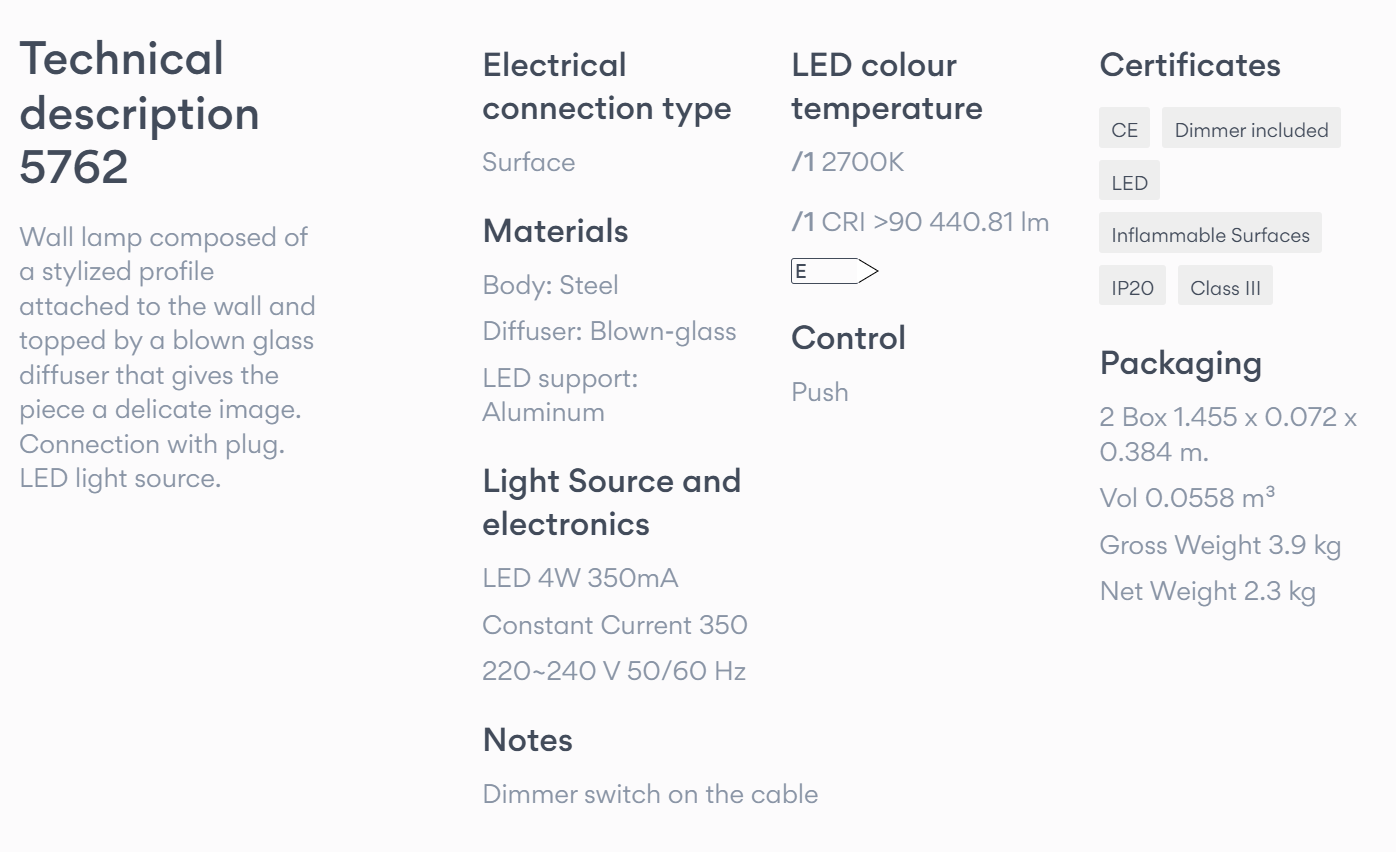Click the LED colour temperature heading
Viewport: 1396px width, 852px height.
tap(887, 87)
